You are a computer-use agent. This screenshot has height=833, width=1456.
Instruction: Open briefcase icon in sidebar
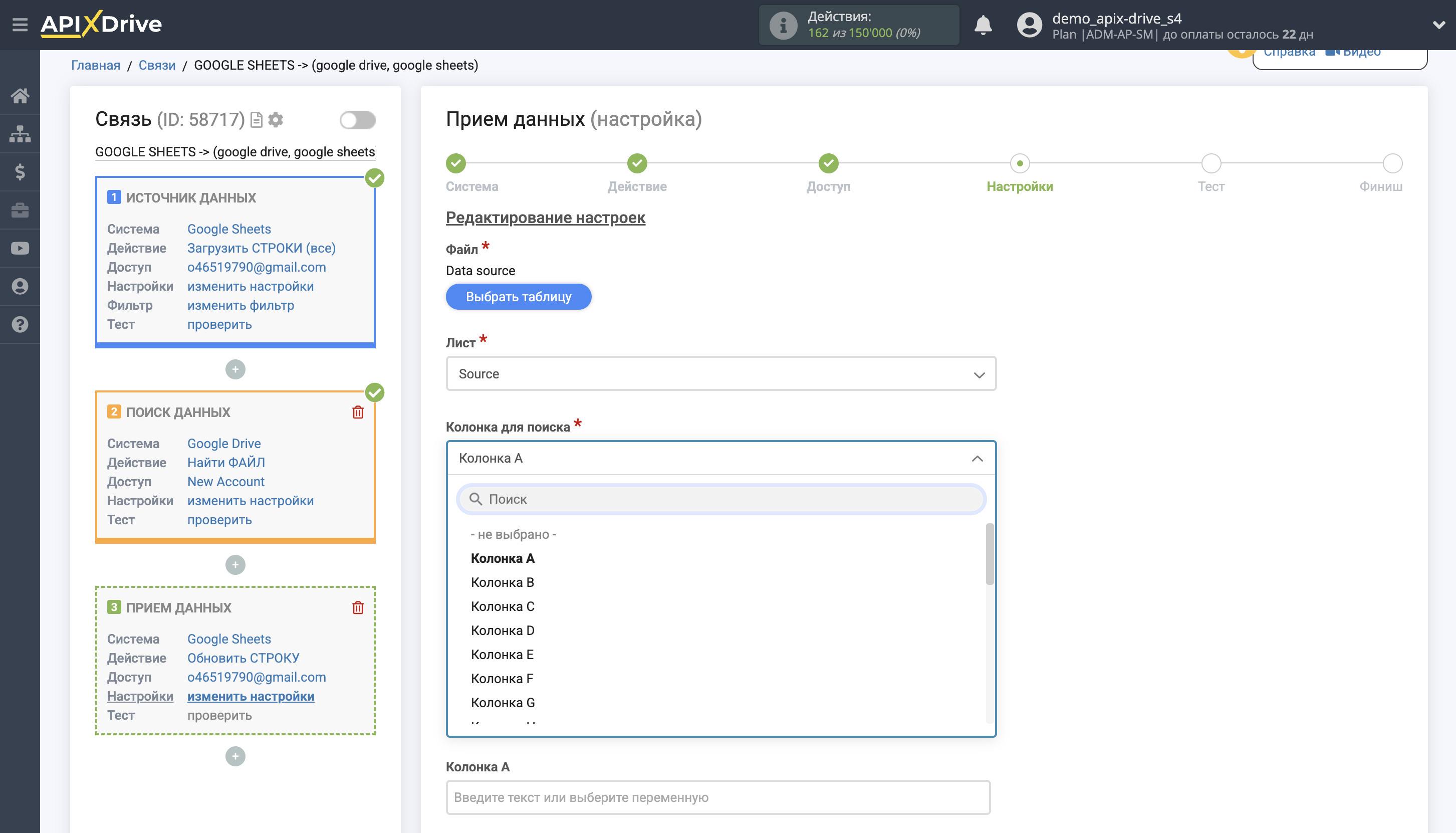pyautogui.click(x=20, y=210)
